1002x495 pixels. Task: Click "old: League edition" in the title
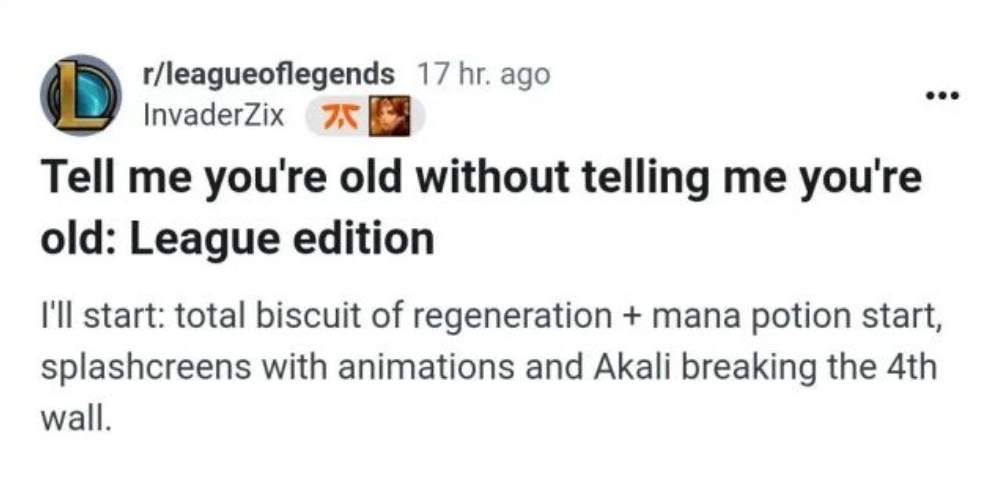[x=237, y=240]
